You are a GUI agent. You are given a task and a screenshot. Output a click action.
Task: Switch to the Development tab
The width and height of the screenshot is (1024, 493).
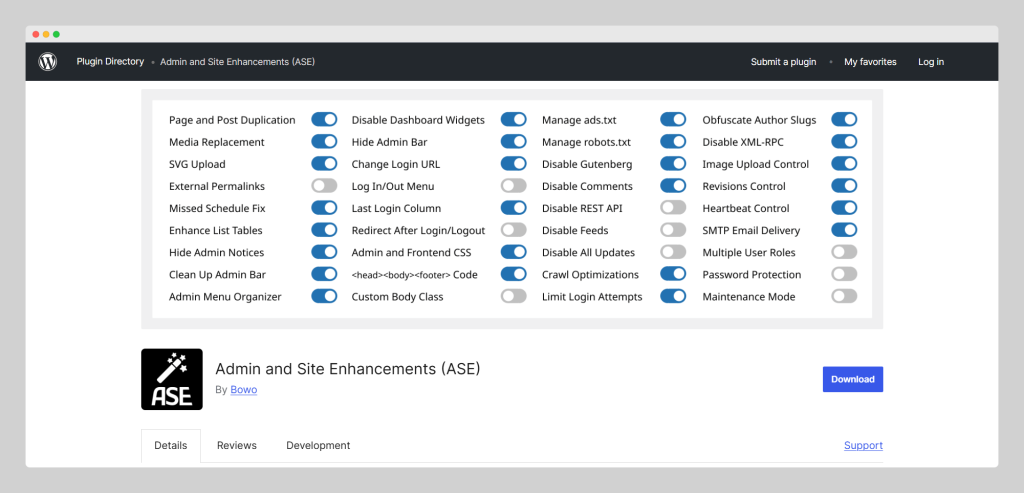coord(318,445)
